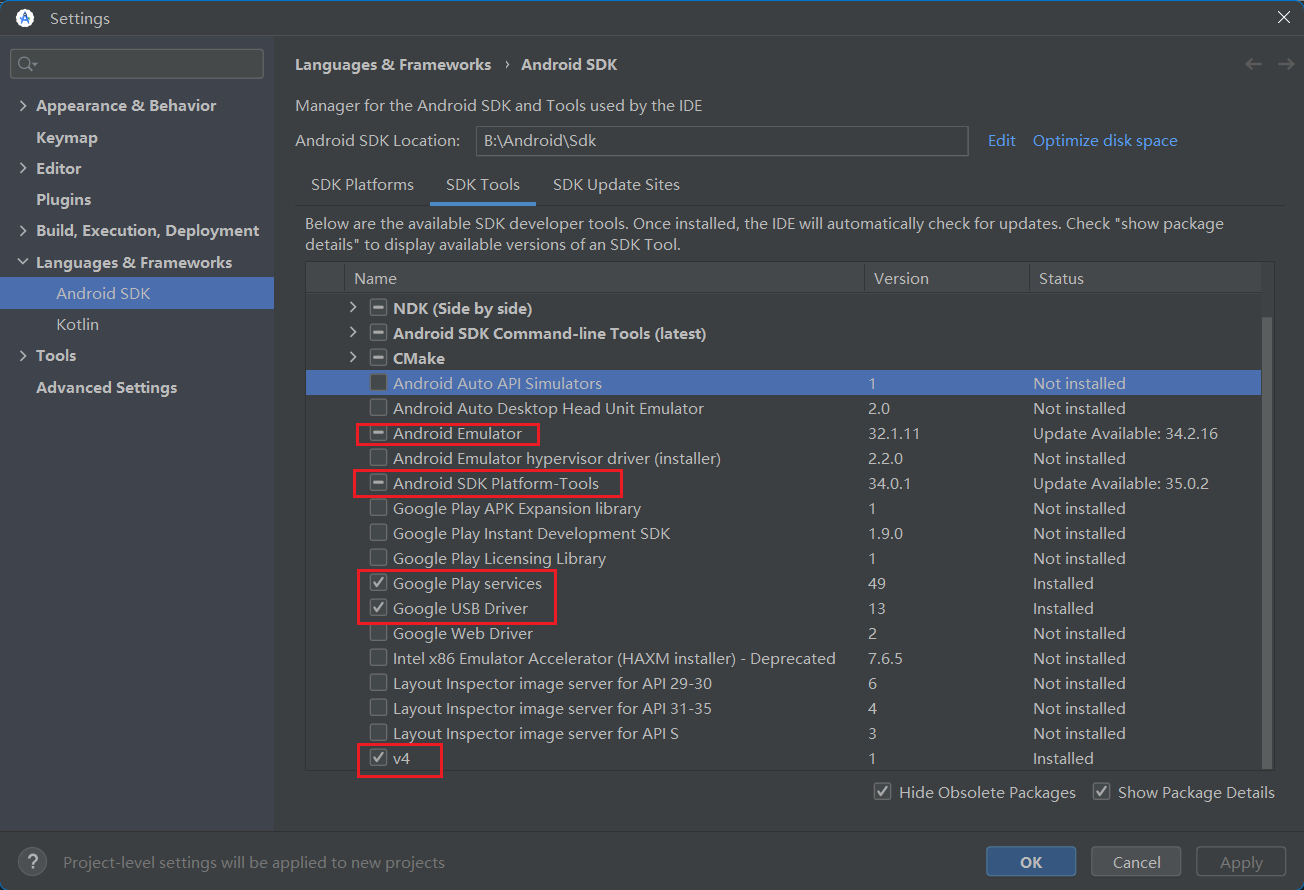Open the help question mark button

coord(32,862)
